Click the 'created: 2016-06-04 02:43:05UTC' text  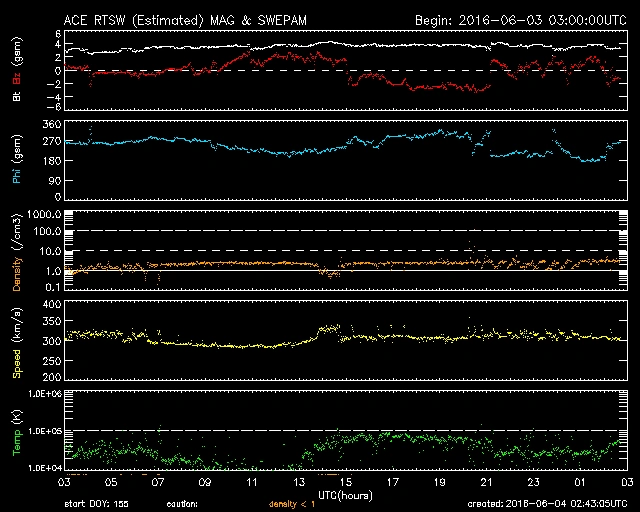click(547, 504)
